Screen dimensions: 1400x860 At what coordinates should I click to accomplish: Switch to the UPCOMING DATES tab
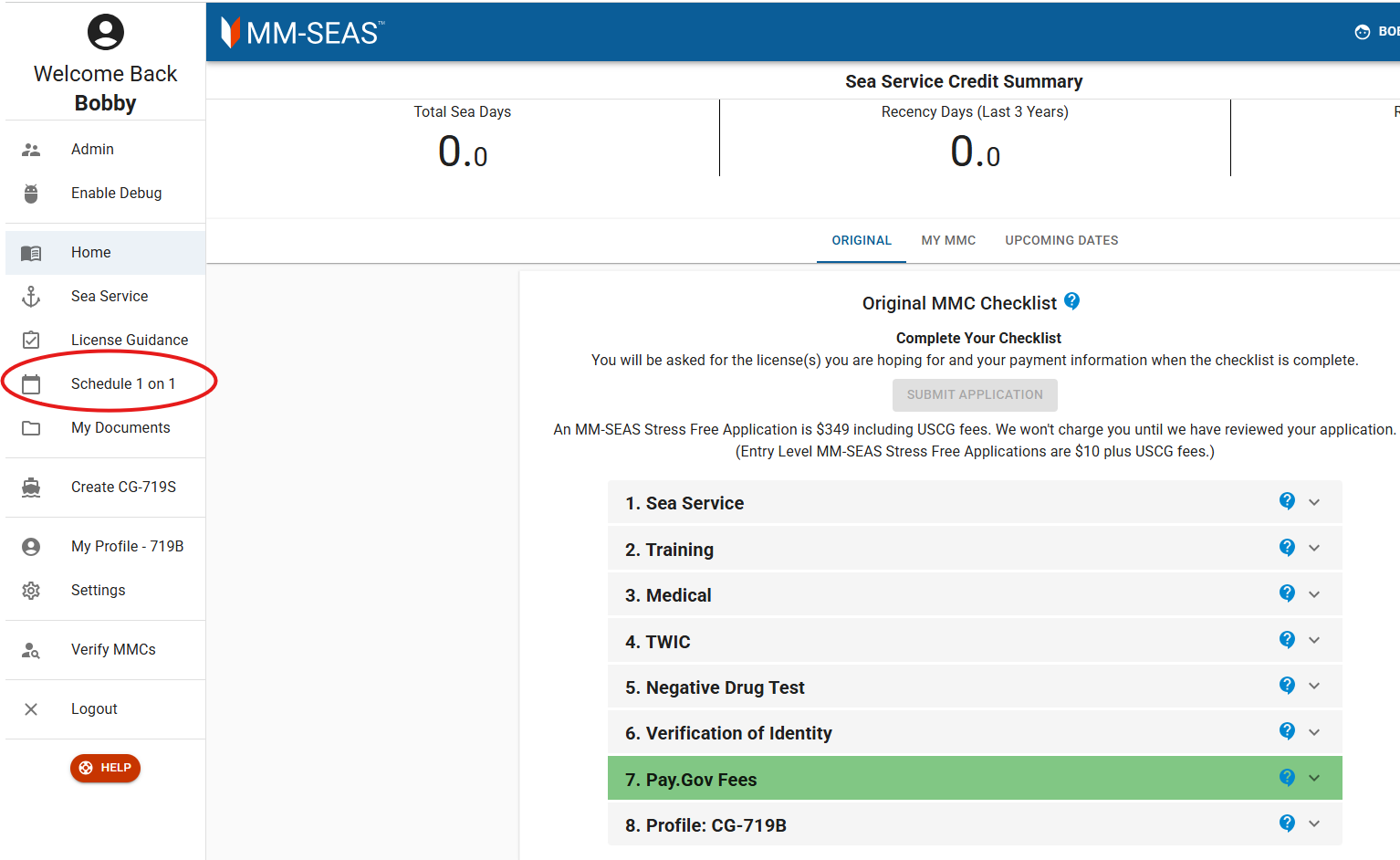1061,241
